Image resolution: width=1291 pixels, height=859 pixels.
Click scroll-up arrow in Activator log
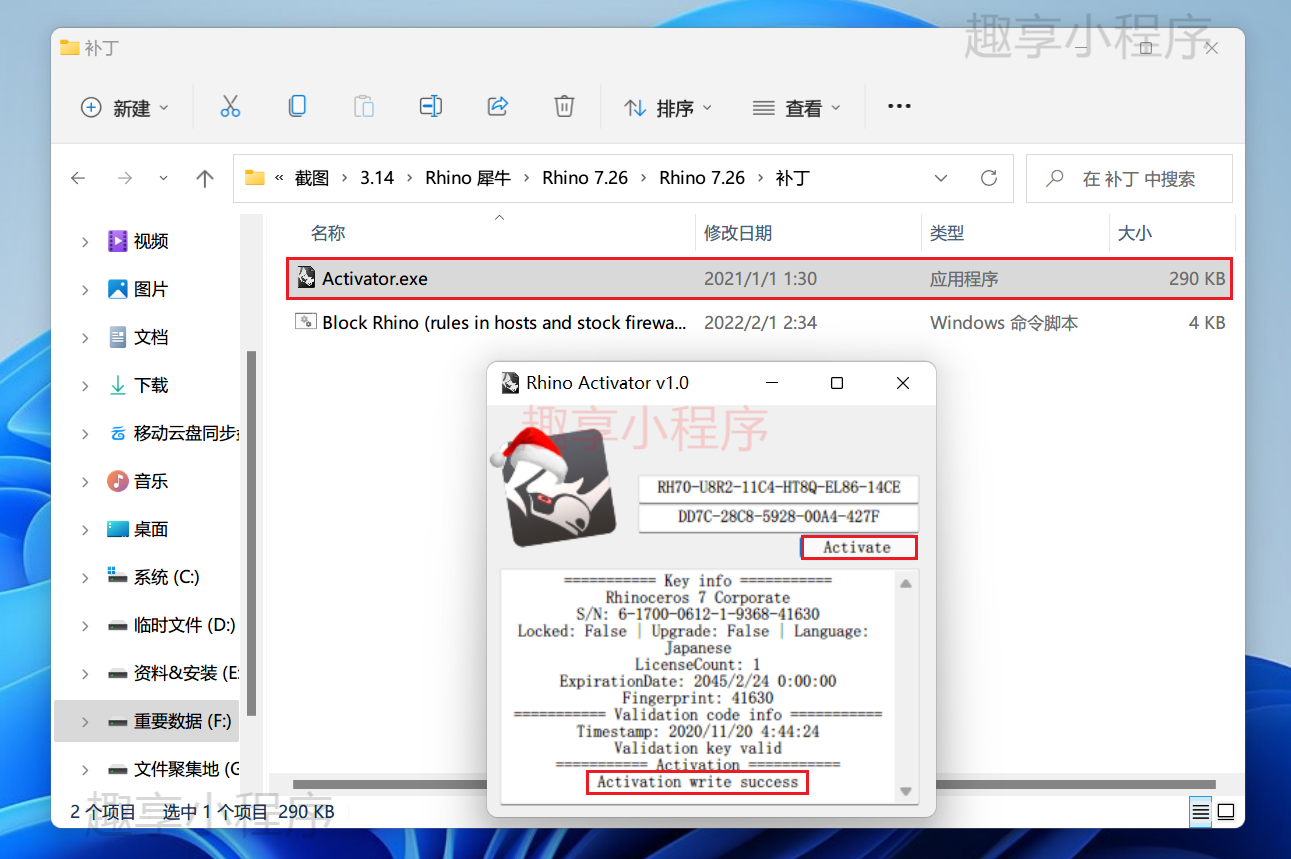pos(906,583)
